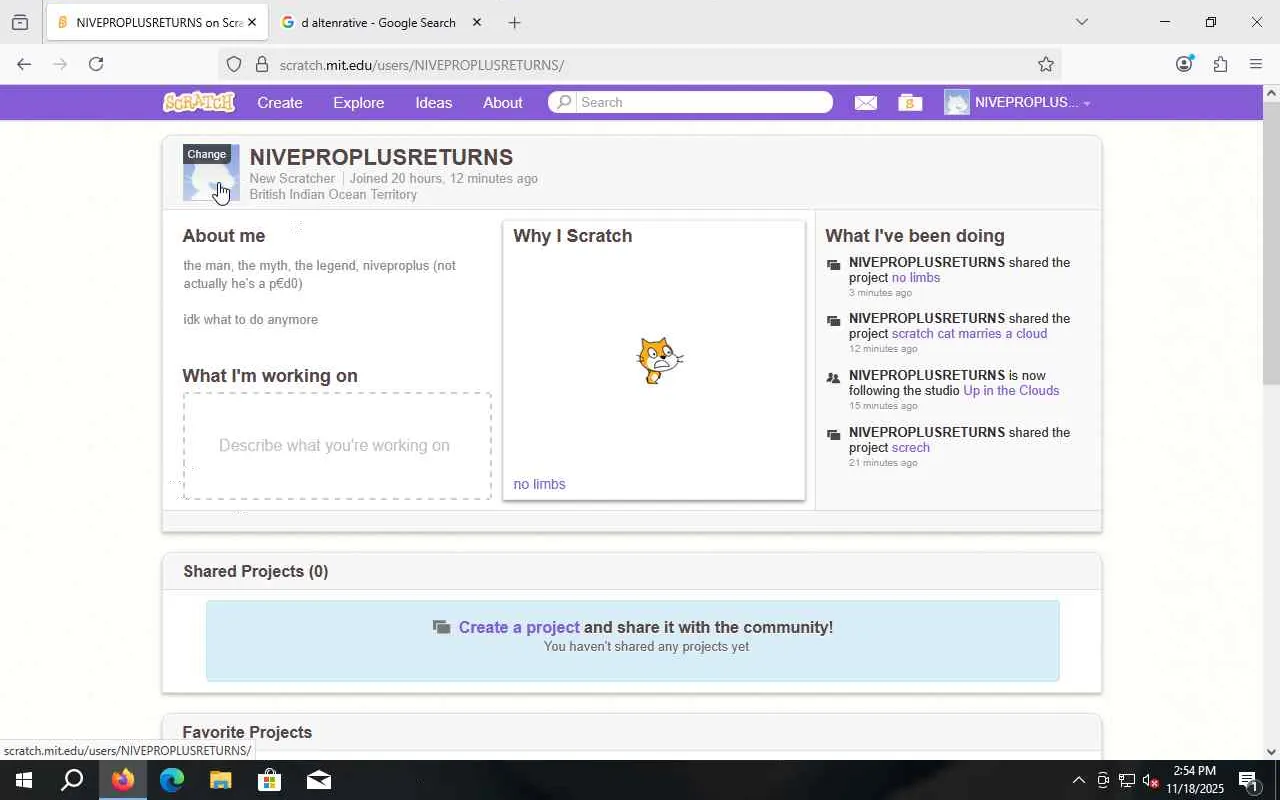
Task: Click the 'British Indian Ocean Territory' location text
Action: 333,194
